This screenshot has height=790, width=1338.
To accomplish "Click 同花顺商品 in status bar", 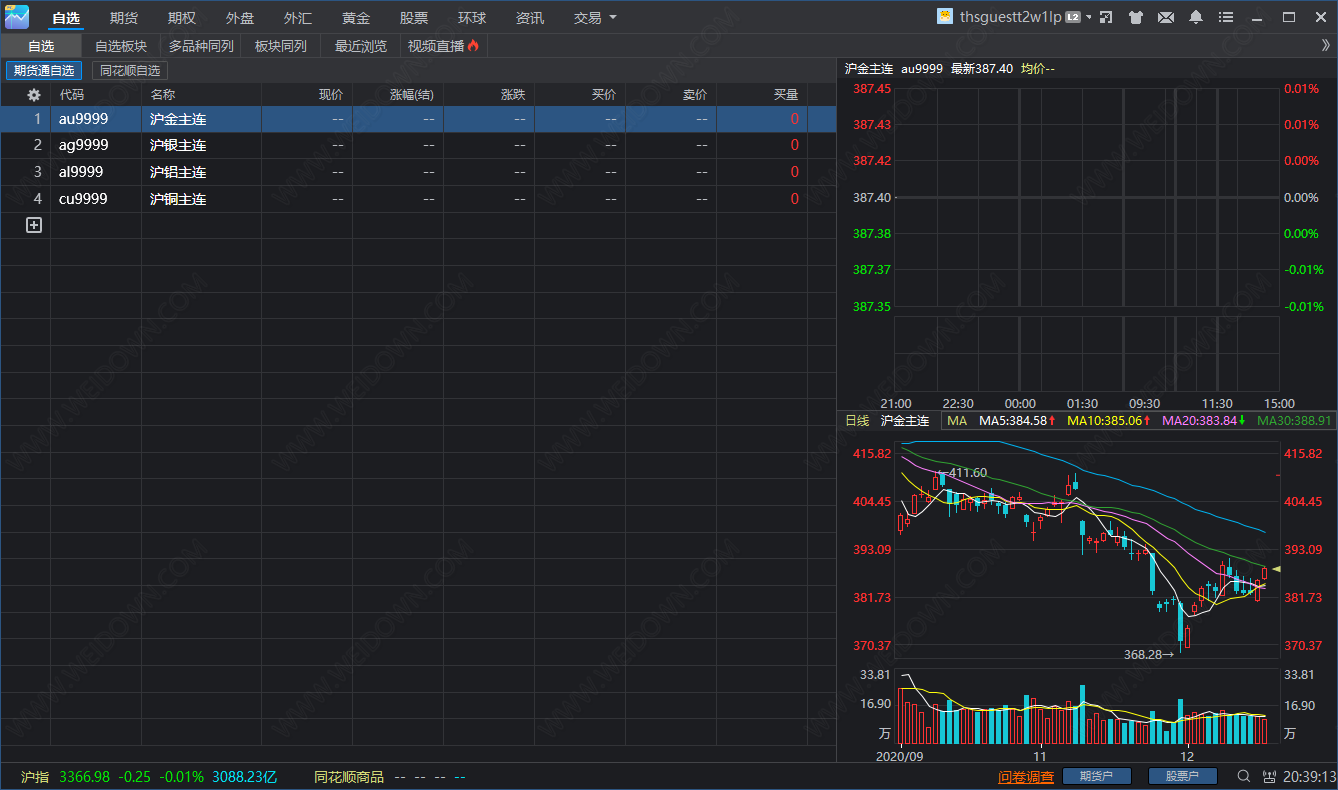I will pyautogui.click(x=349, y=777).
